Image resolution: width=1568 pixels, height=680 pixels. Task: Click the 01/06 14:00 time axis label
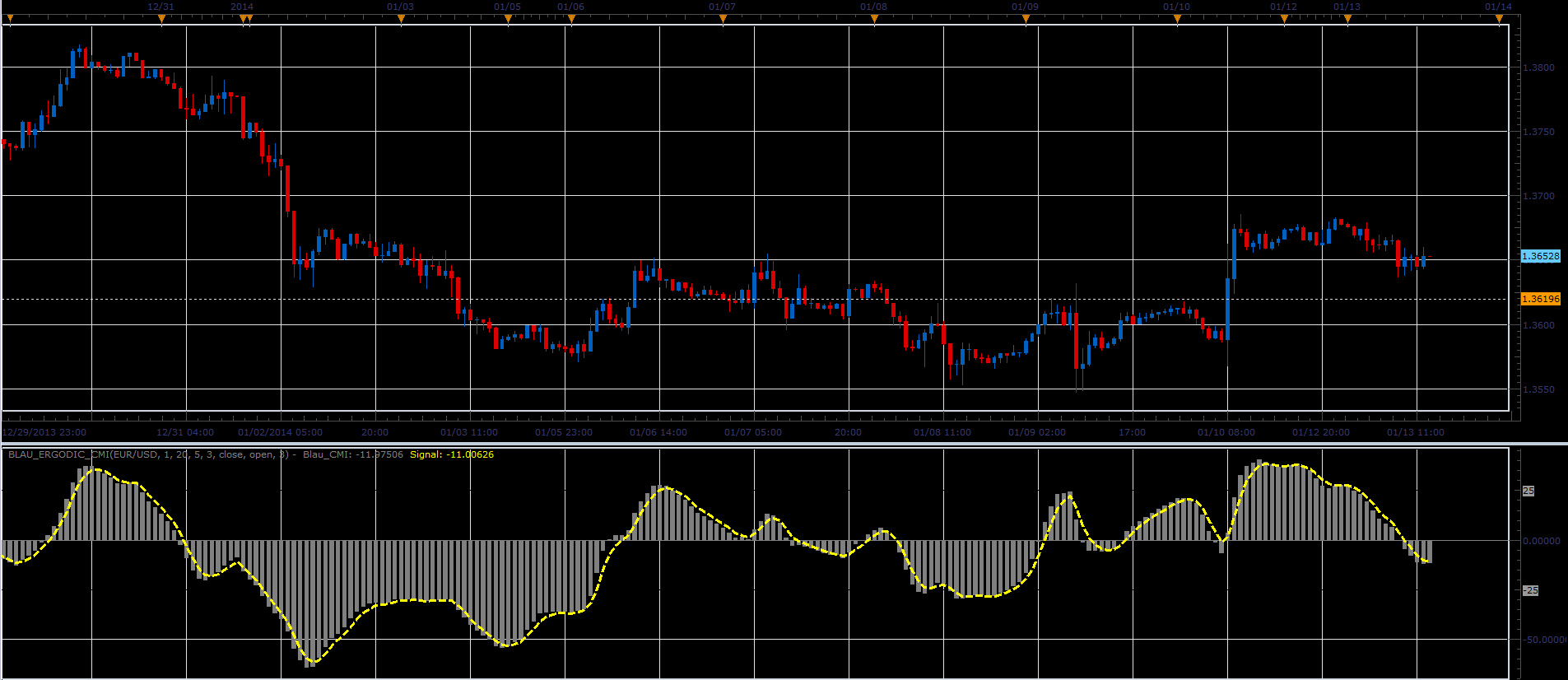(x=658, y=432)
